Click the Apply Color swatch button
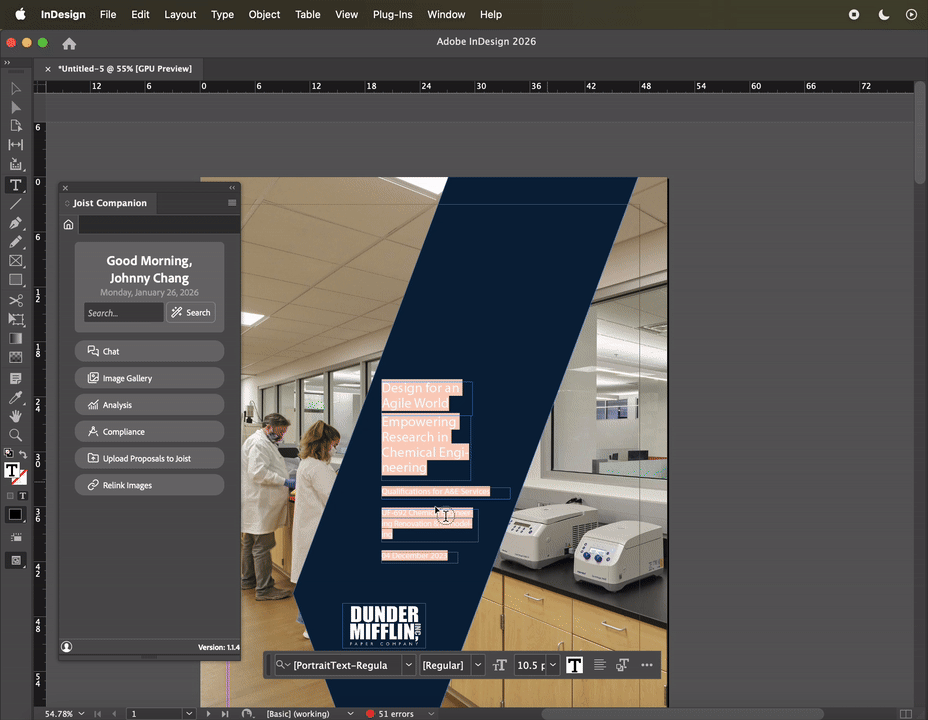Screen dimensions: 928x720 [15, 514]
